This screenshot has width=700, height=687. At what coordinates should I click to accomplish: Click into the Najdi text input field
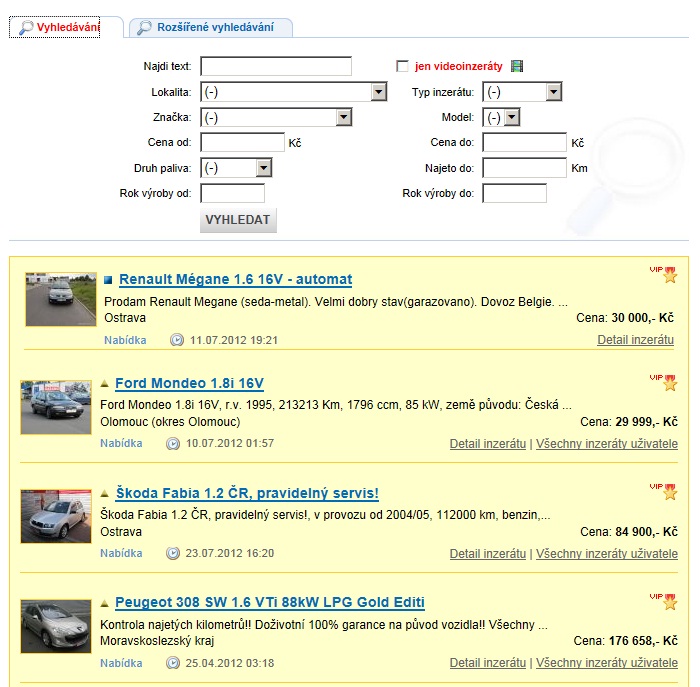276,67
